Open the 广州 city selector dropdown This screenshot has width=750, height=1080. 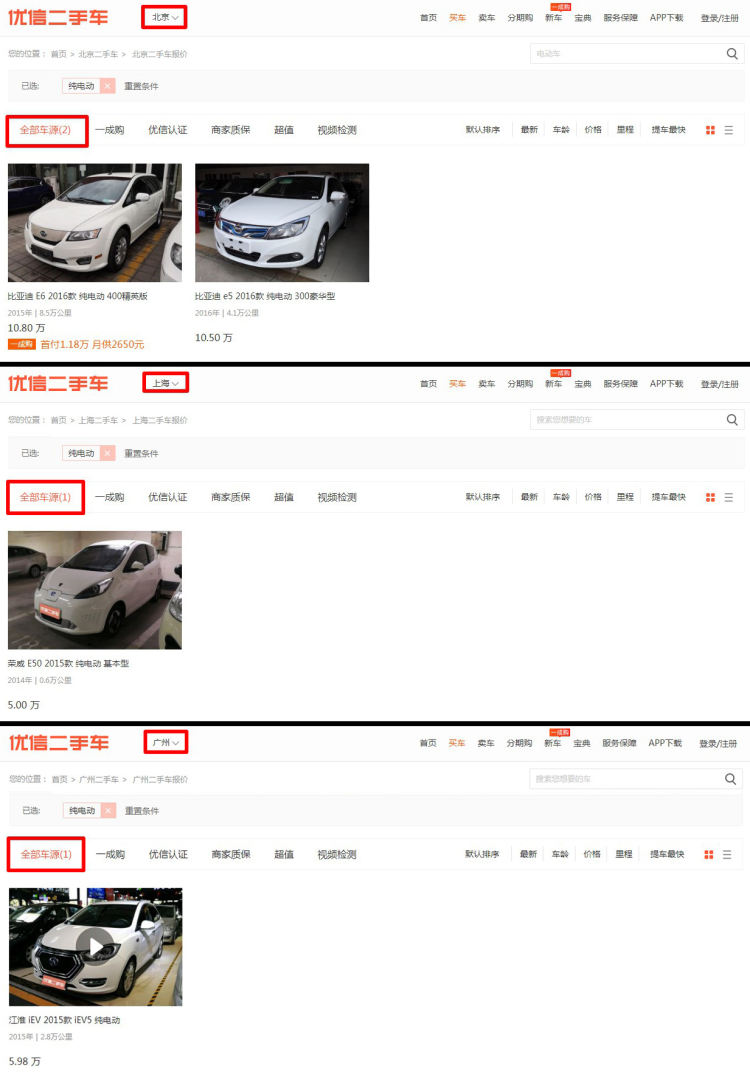point(166,742)
